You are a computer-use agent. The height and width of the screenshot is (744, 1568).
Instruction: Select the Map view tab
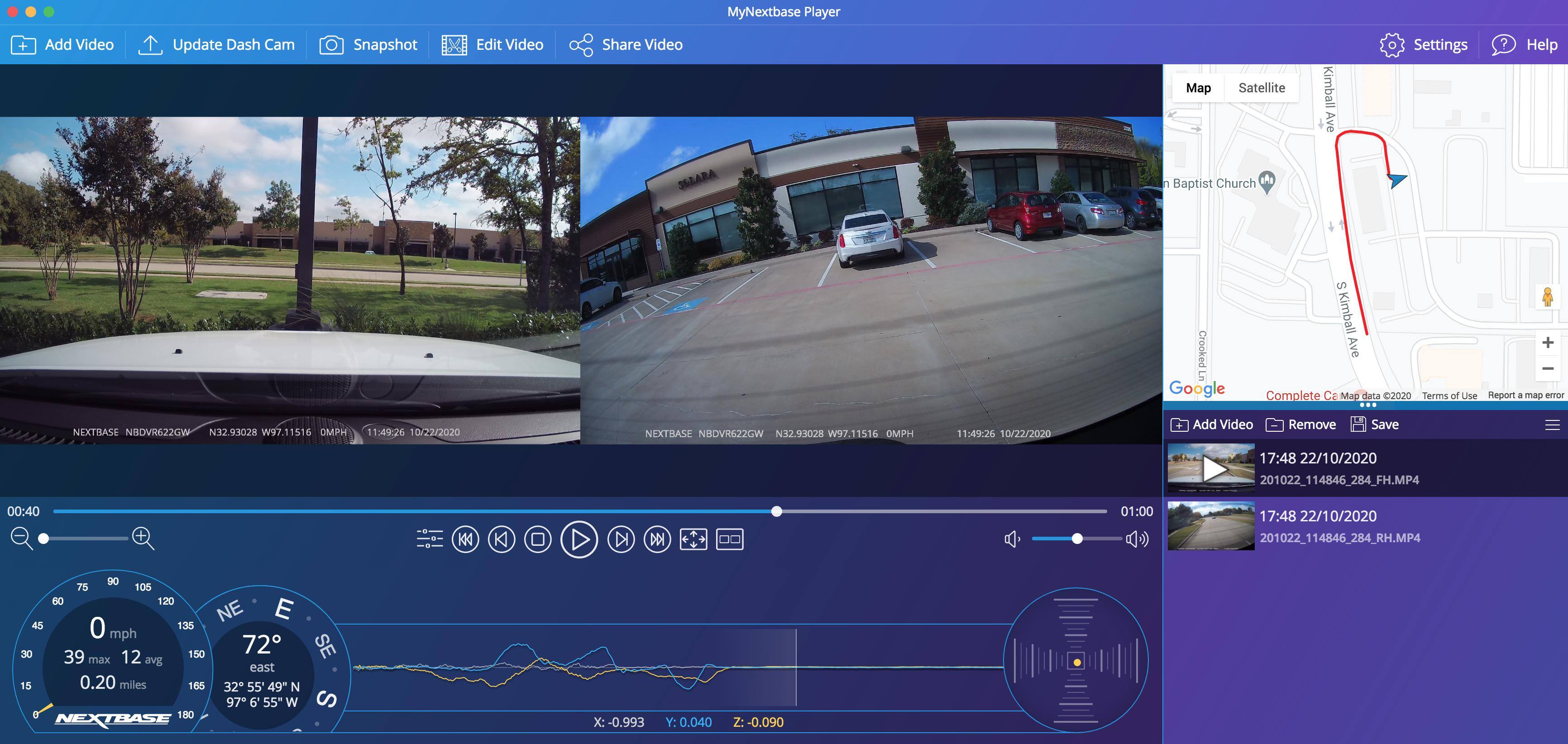1198,88
